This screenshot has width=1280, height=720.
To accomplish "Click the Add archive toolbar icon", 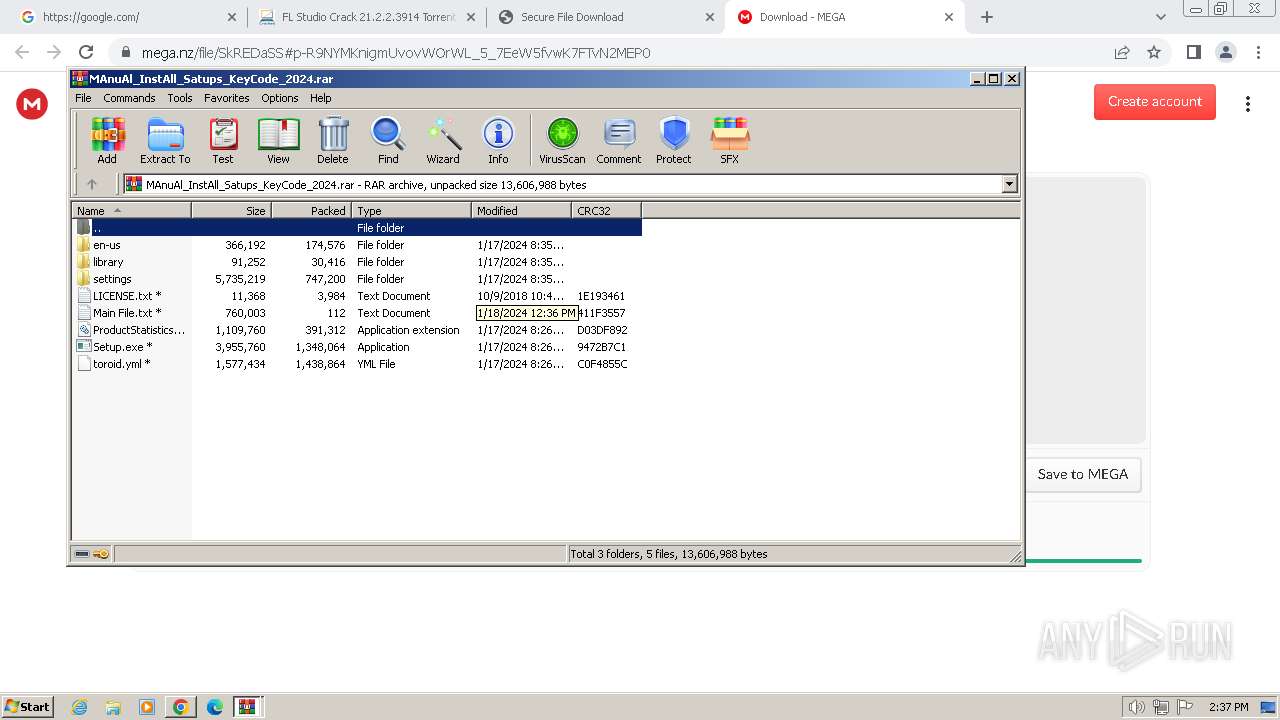I will [x=107, y=140].
